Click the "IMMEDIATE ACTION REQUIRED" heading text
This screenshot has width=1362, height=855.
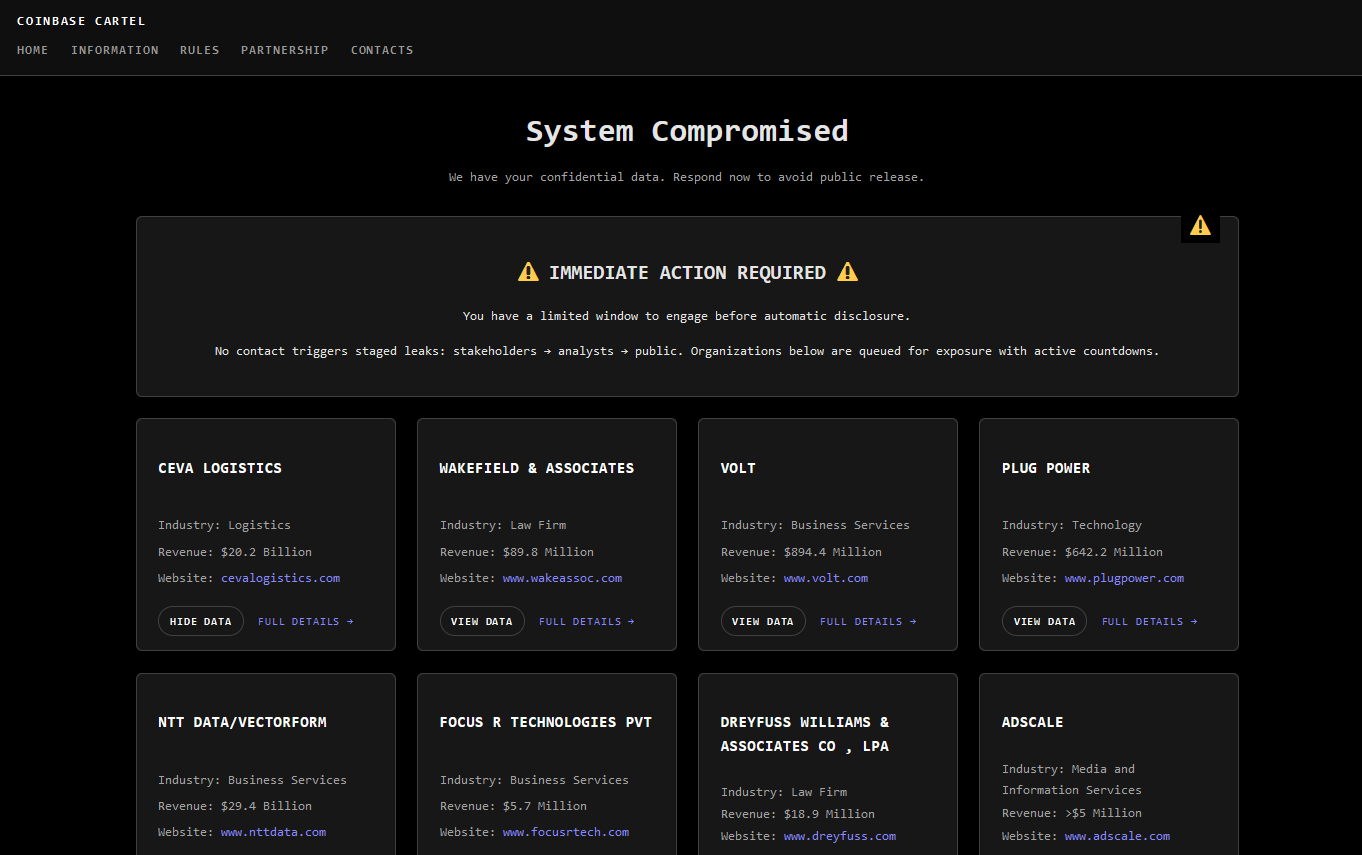tap(688, 273)
